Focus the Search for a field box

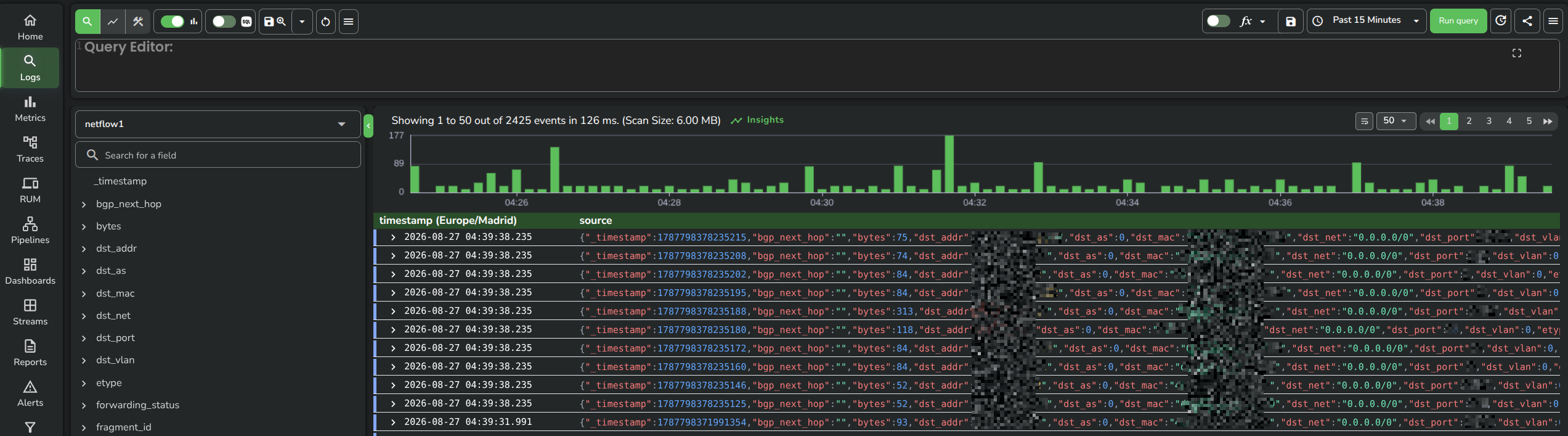click(218, 155)
